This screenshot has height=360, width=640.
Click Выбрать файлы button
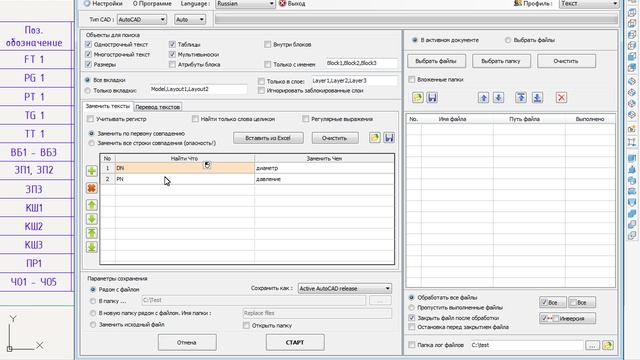pos(436,61)
